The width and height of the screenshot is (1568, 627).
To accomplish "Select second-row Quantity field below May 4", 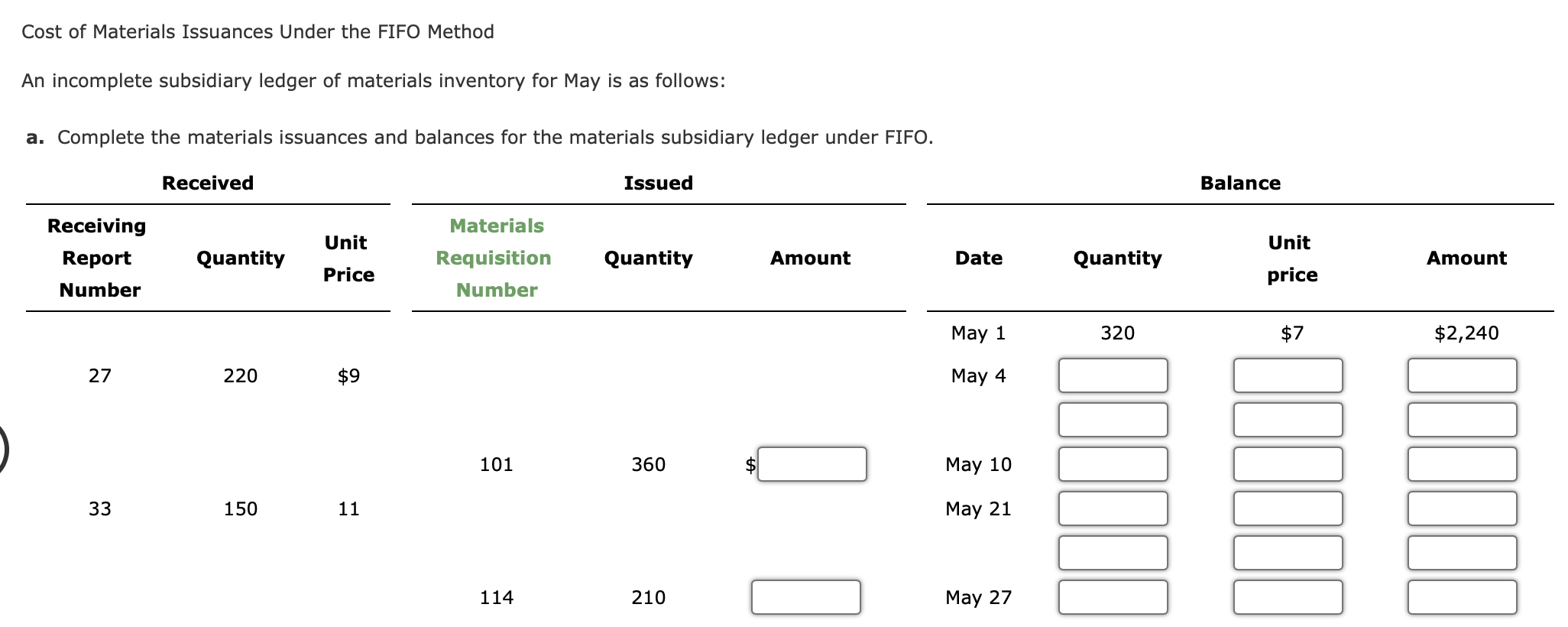I will pyautogui.click(x=1113, y=420).
